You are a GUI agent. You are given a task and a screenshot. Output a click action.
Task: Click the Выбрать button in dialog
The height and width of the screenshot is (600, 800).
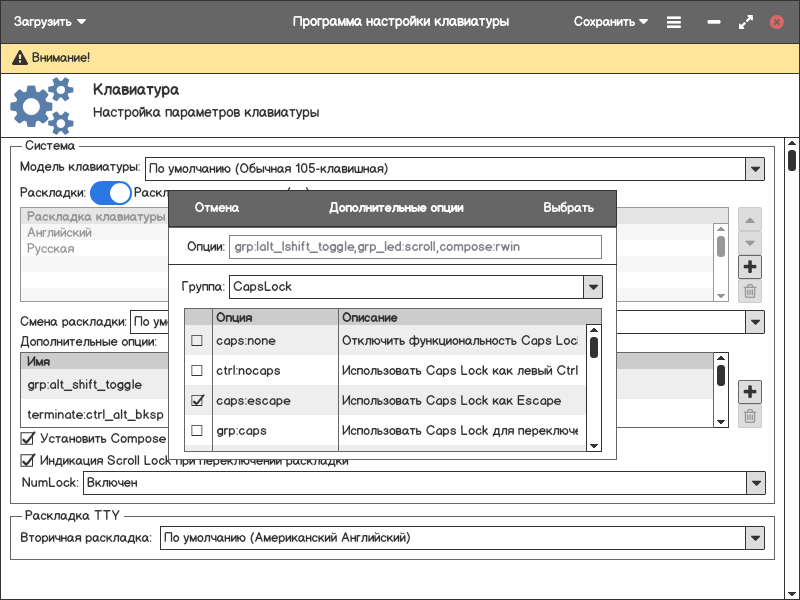coord(568,208)
